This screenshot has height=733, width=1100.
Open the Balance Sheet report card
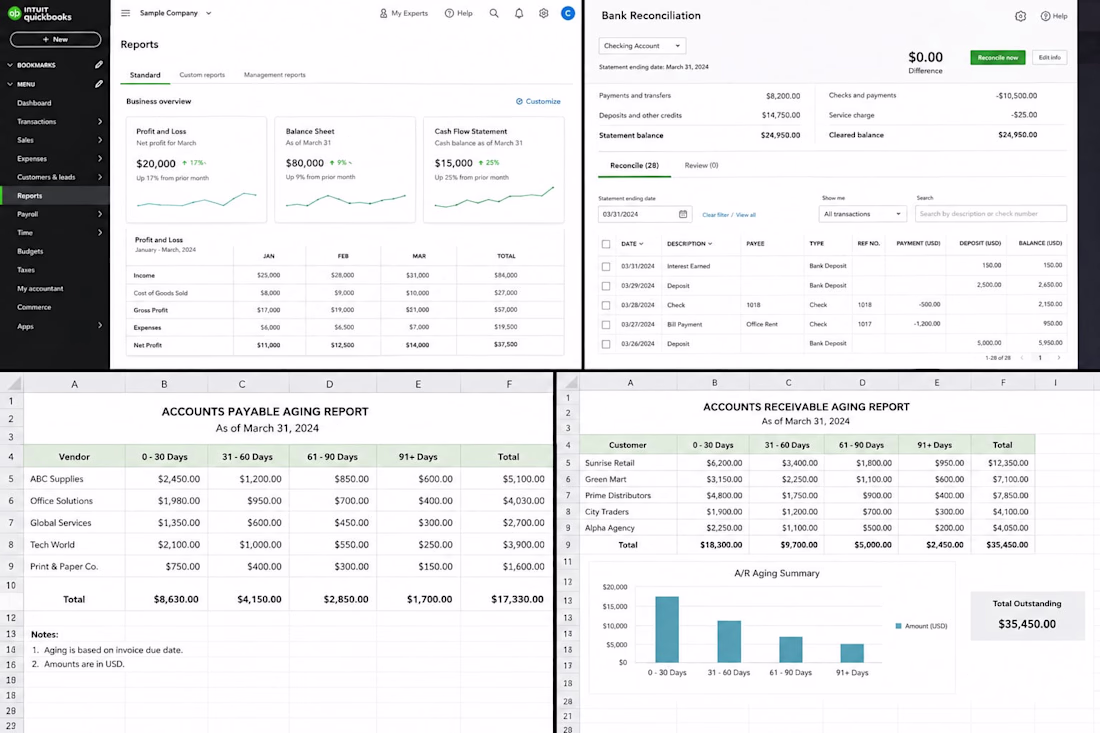[x=345, y=170]
